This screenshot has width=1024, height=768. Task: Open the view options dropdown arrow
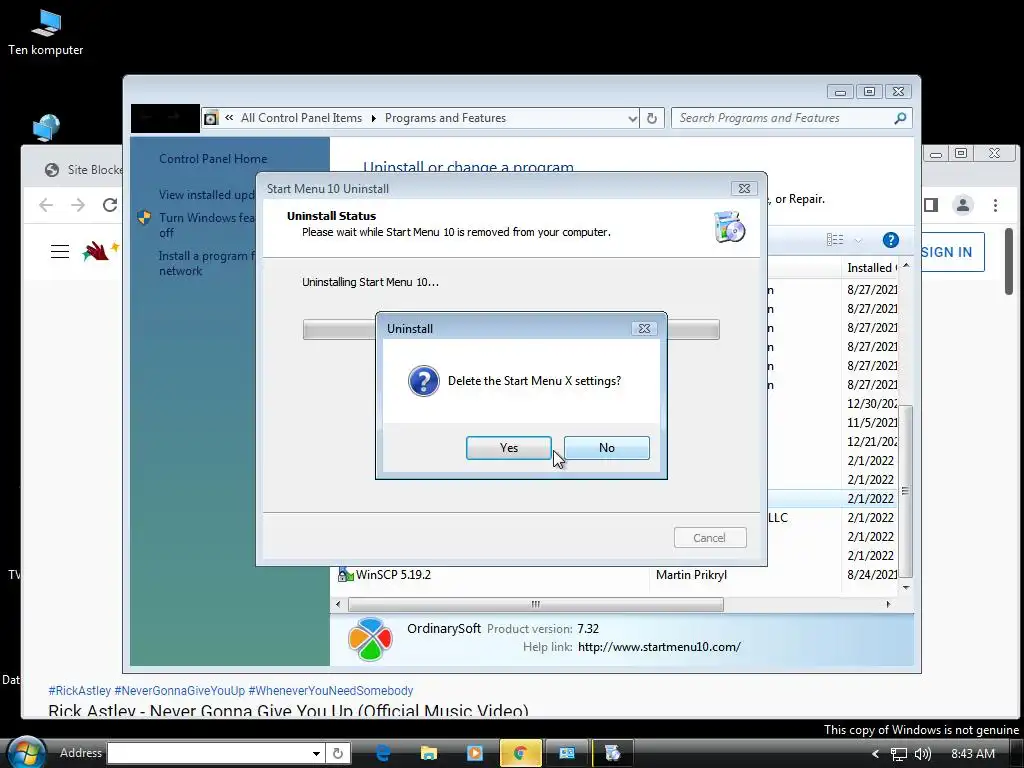click(x=858, y=240)
